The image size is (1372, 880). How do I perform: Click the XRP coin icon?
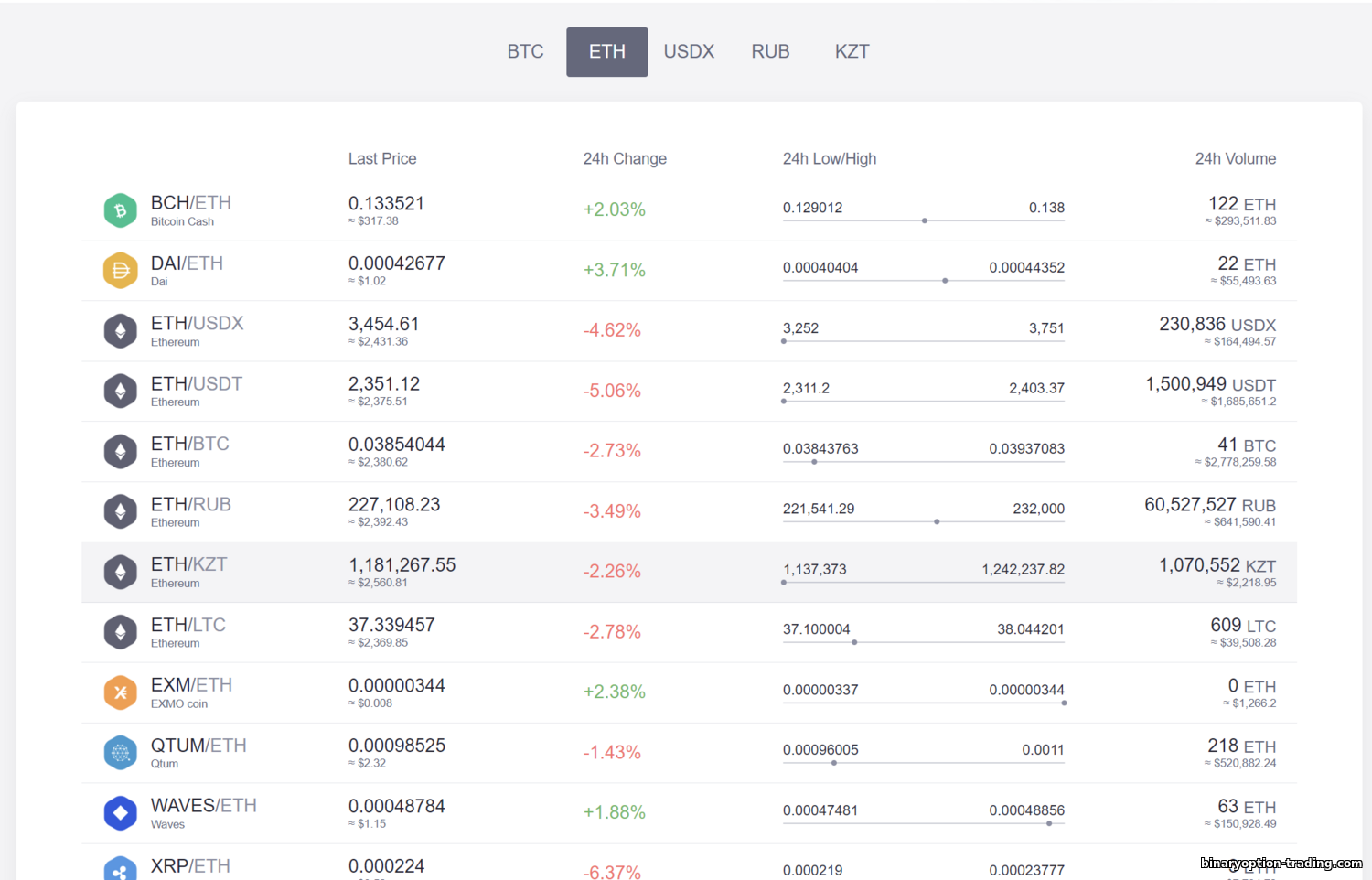pyautogui.click(x=120, y=869)
